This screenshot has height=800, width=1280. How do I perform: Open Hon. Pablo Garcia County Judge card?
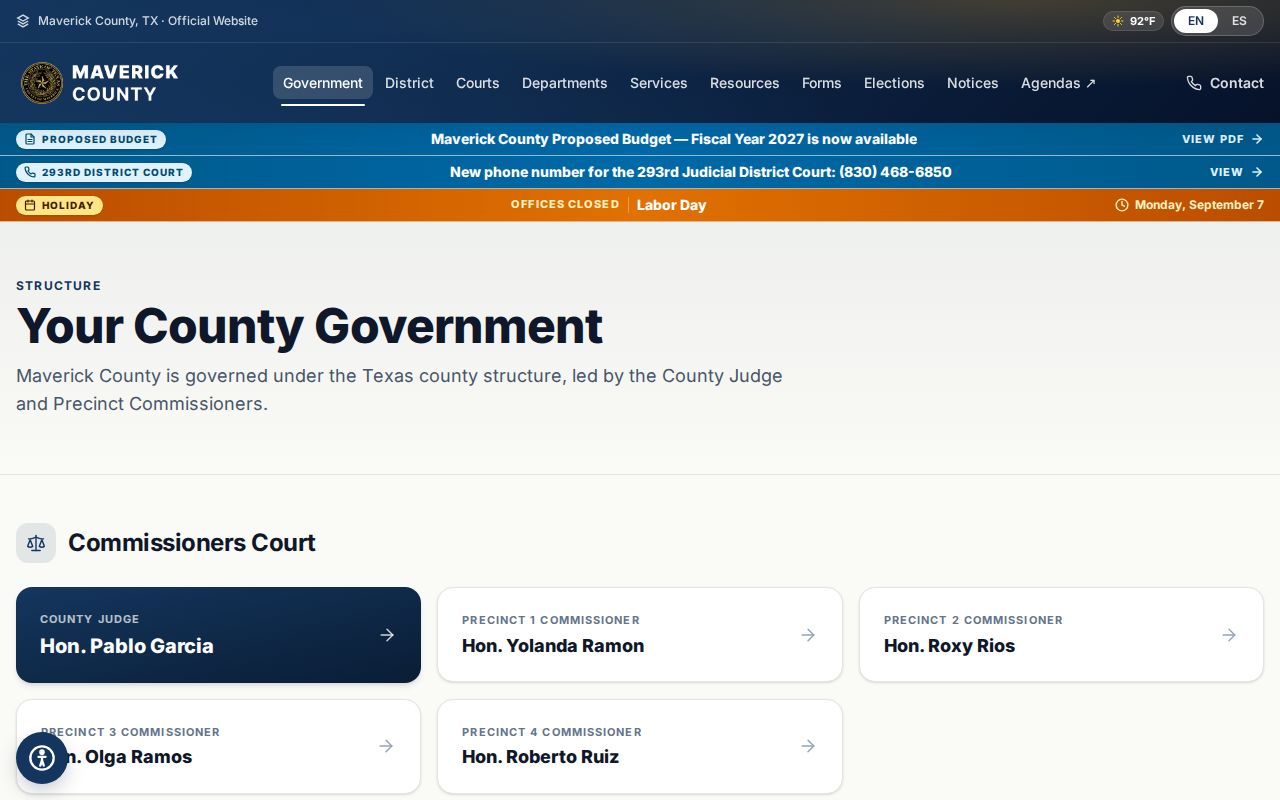pyautogui.click(x=218, y=635)
